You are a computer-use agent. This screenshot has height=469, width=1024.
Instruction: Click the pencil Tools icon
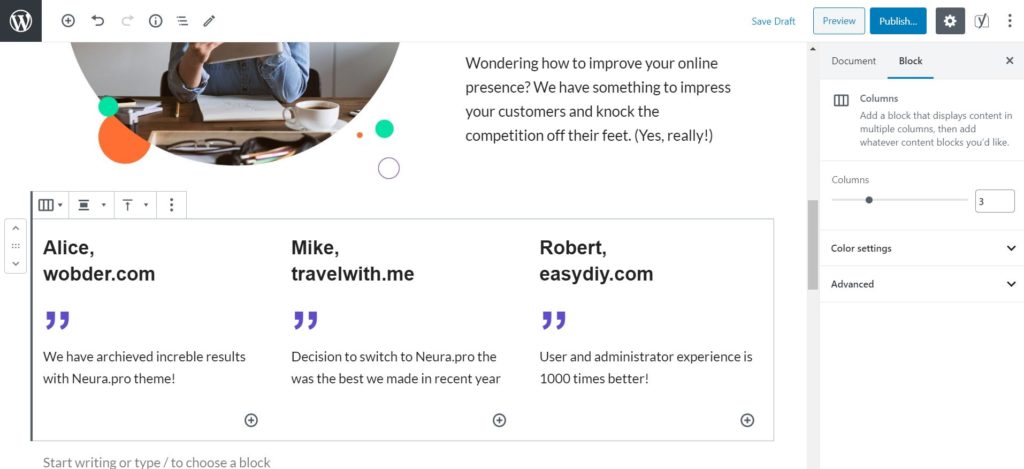click(x=209, y=21)
